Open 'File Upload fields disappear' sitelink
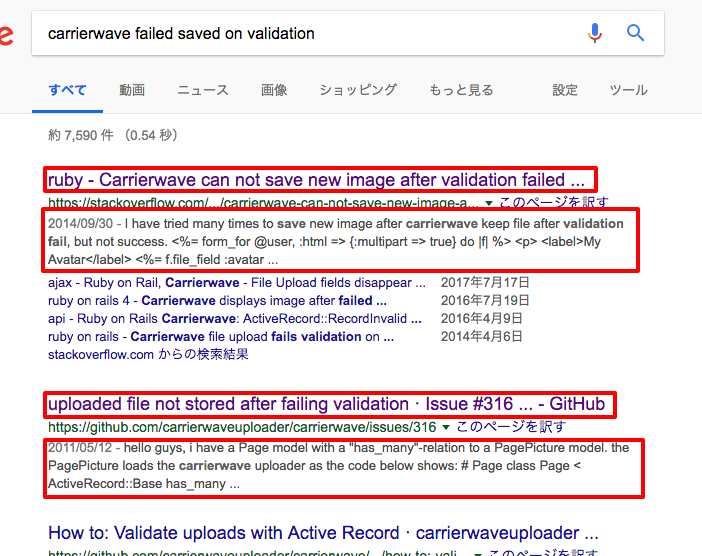The image size is (702, 556). point(237,283)
